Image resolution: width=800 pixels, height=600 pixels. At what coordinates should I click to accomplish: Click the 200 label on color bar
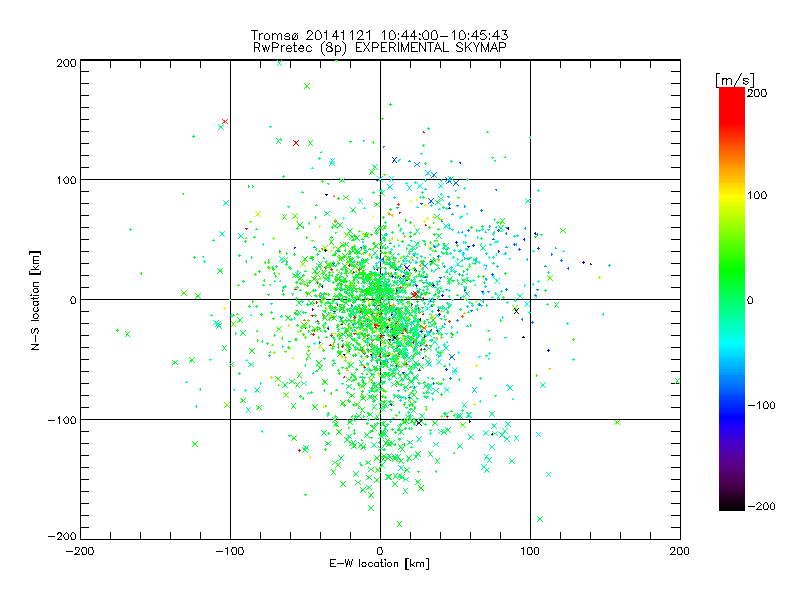click(757, 93)
